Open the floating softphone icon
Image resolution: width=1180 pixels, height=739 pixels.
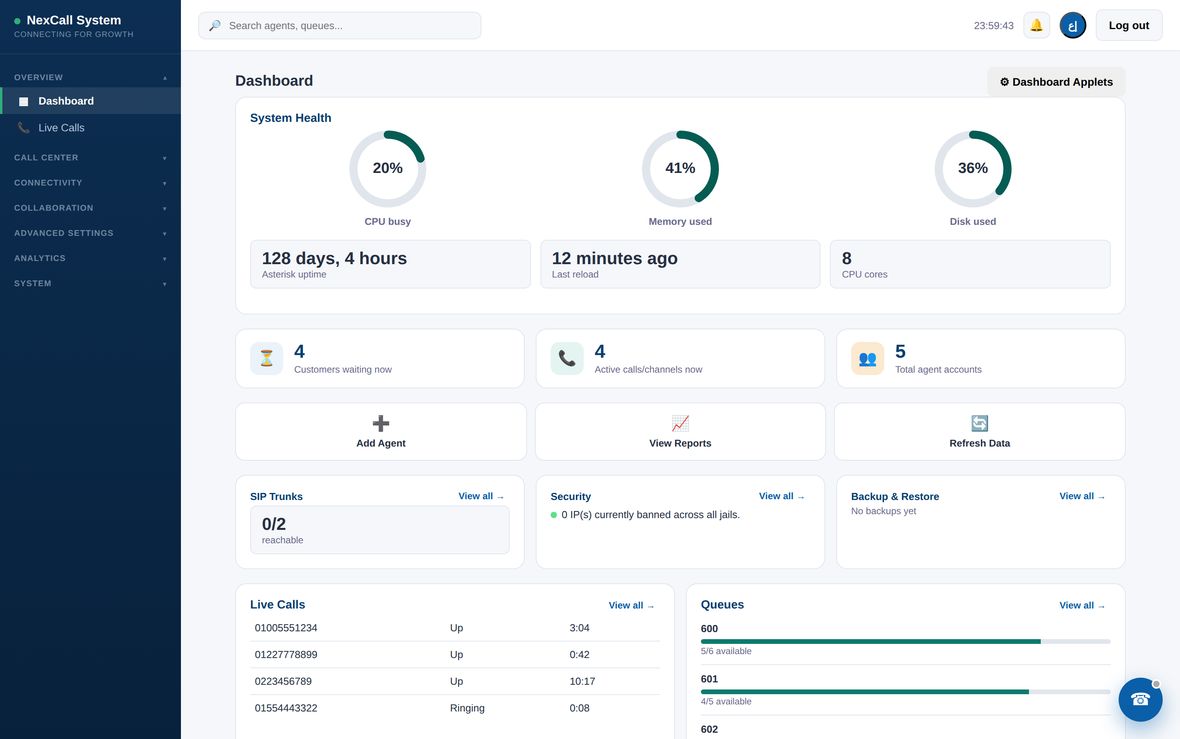[x=1140, y=699]
